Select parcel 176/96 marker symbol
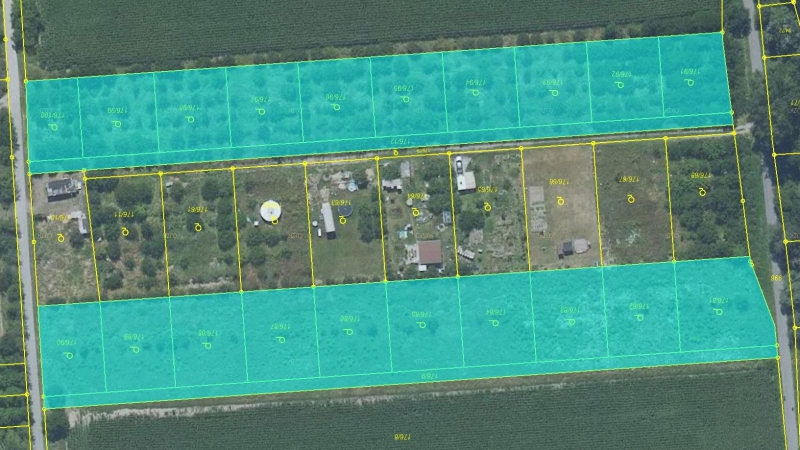 point(336,107)
